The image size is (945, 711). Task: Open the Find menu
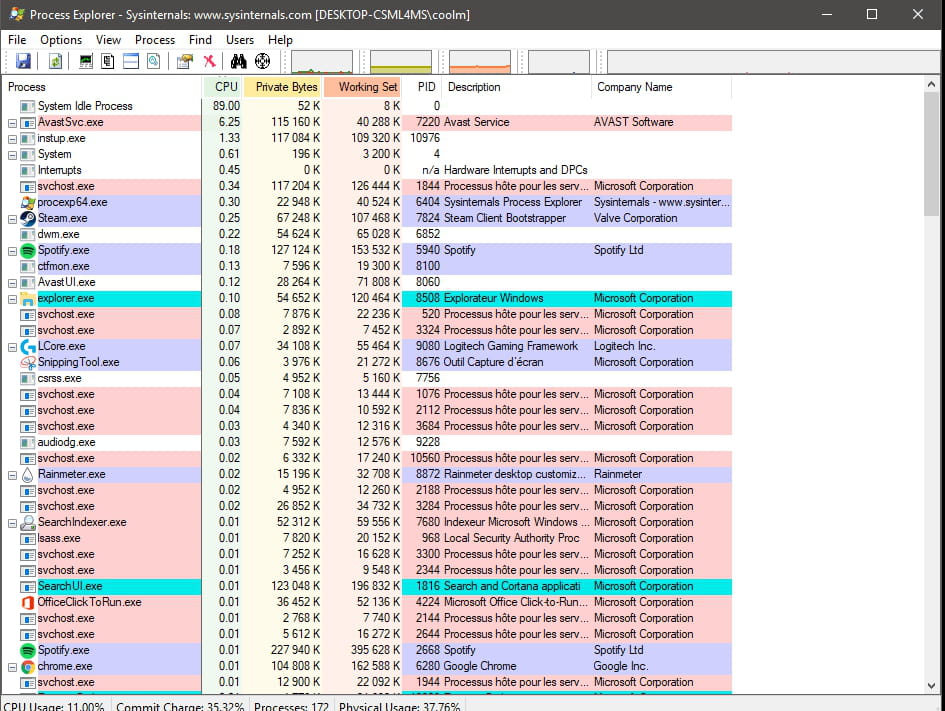200,40
